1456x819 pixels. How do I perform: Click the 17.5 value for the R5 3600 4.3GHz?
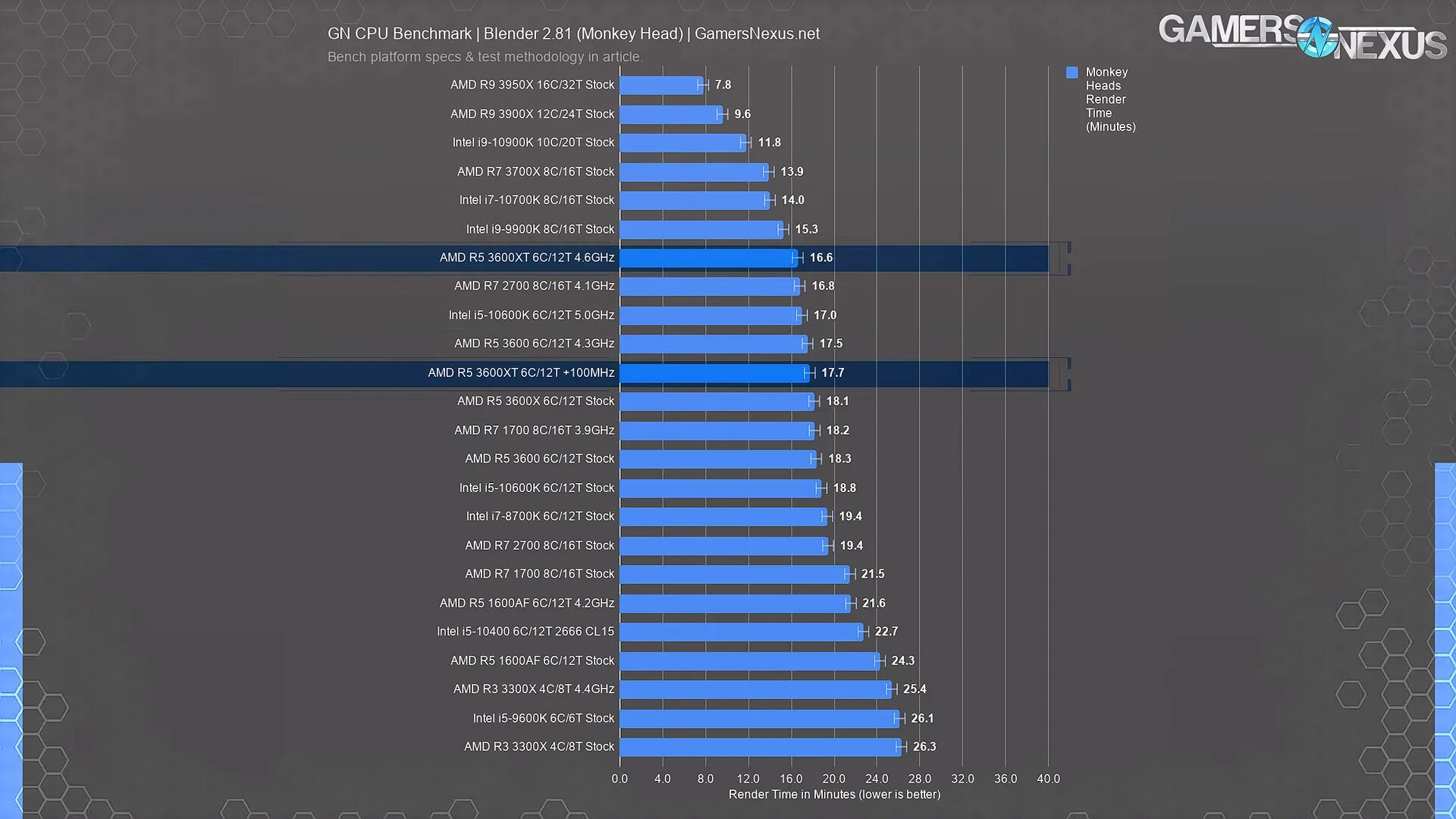(x=831, y=344)
